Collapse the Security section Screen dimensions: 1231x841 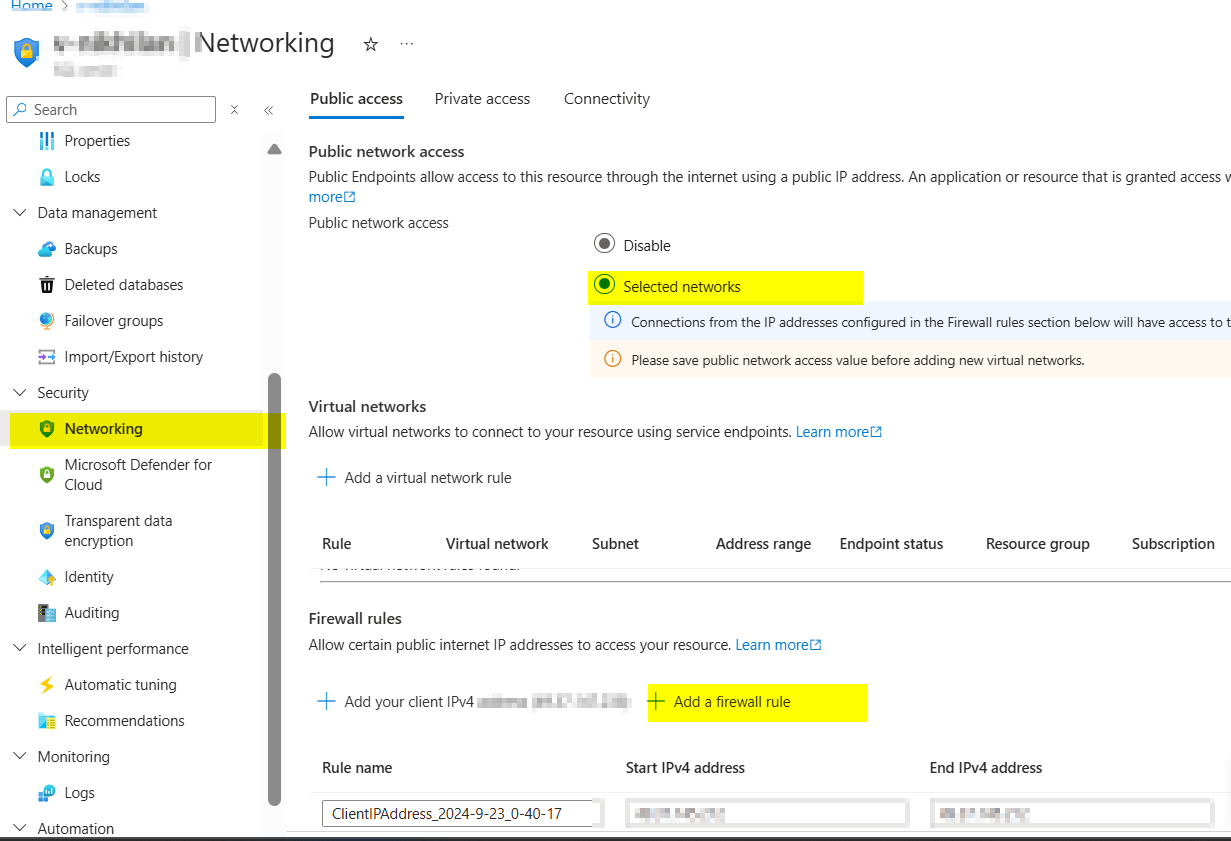tap(20, 392)
